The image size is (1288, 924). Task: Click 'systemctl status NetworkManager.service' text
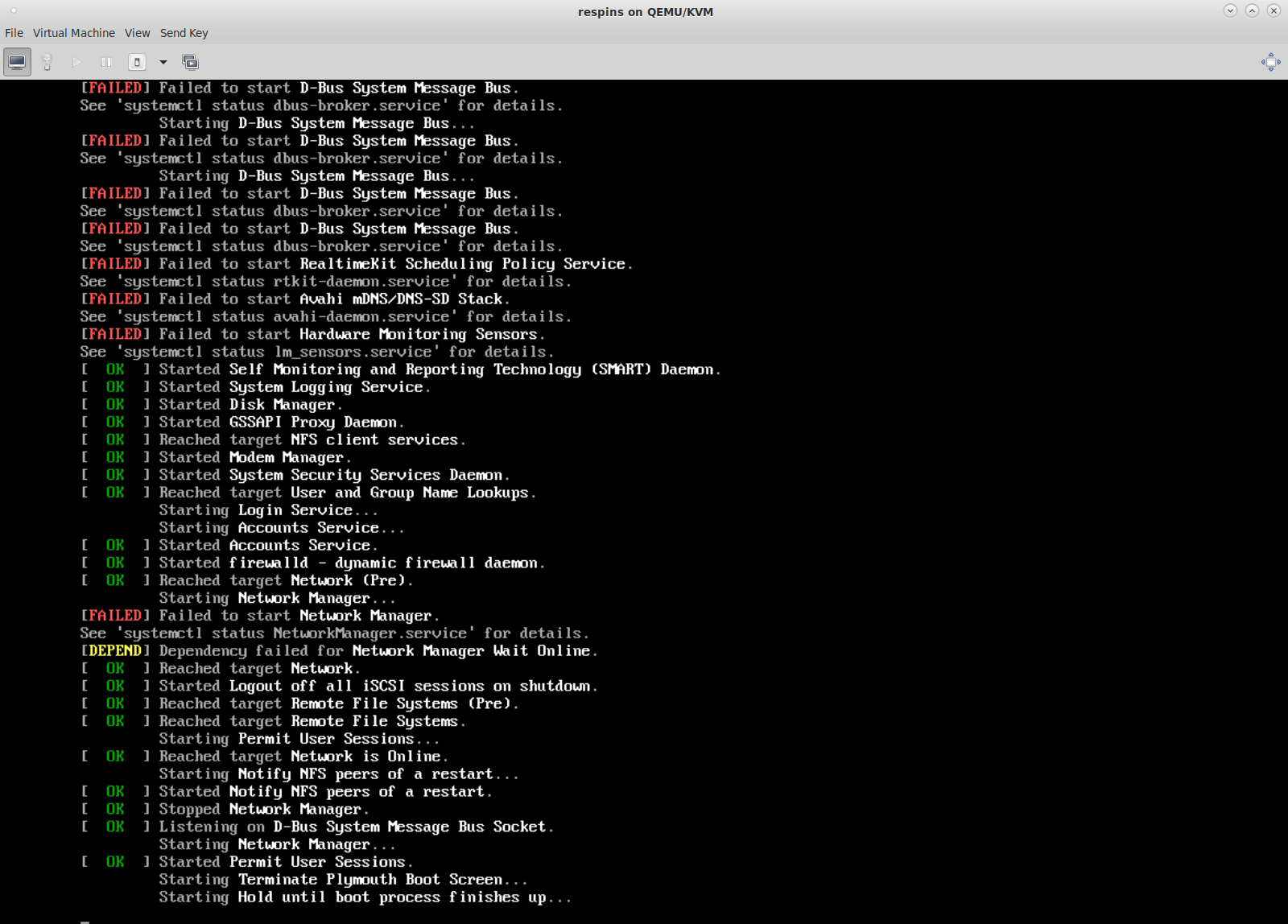pyautogui.click(x=296, y=633)
